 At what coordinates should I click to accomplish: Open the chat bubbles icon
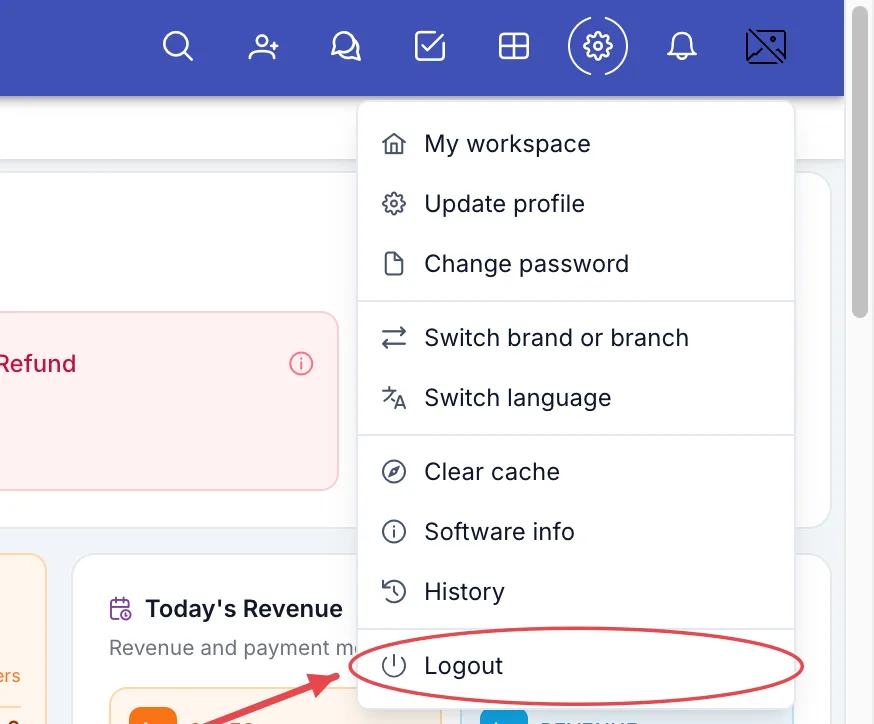point(346,46)
